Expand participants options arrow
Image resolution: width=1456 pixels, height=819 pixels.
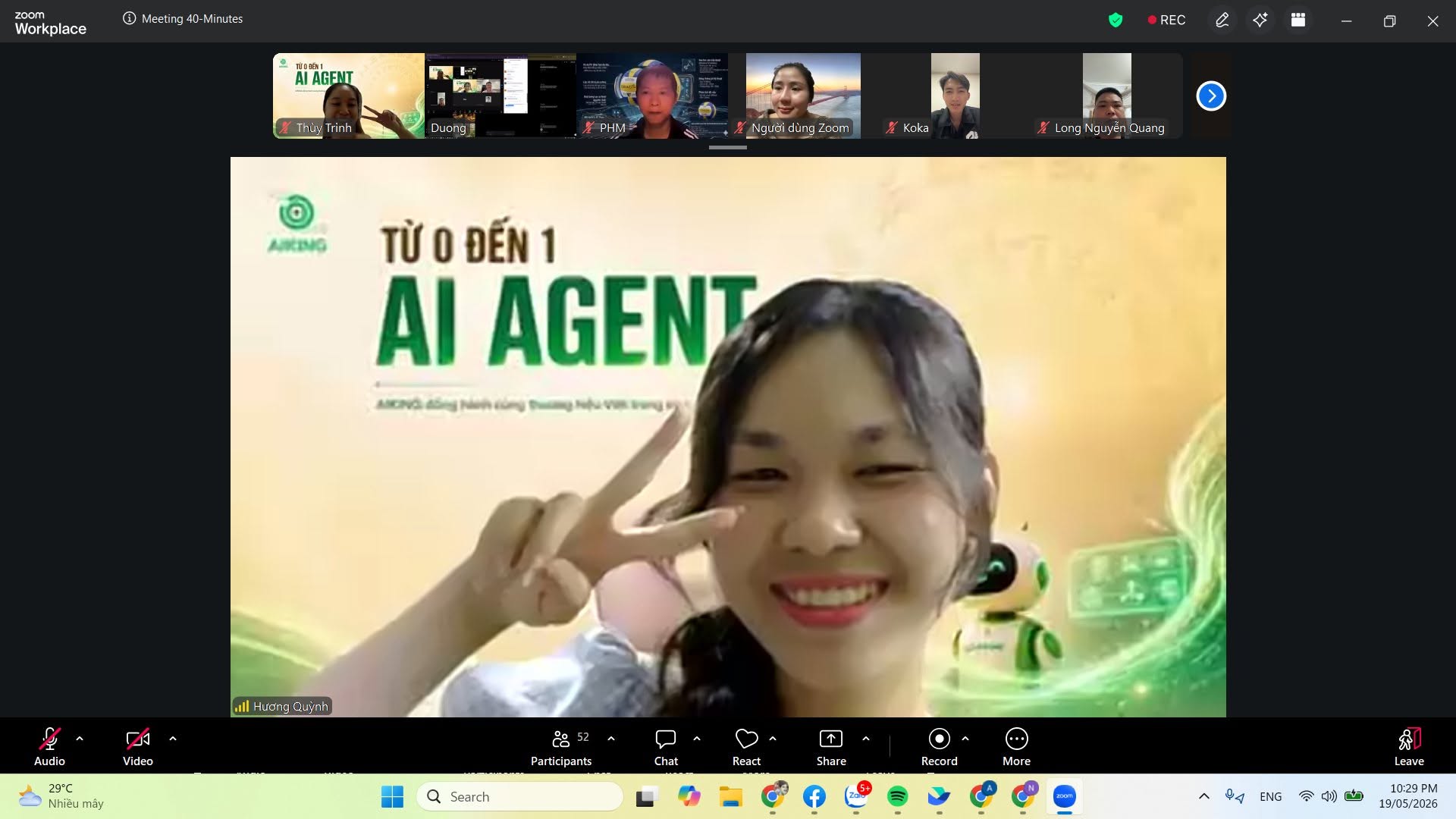coord(611,739)
